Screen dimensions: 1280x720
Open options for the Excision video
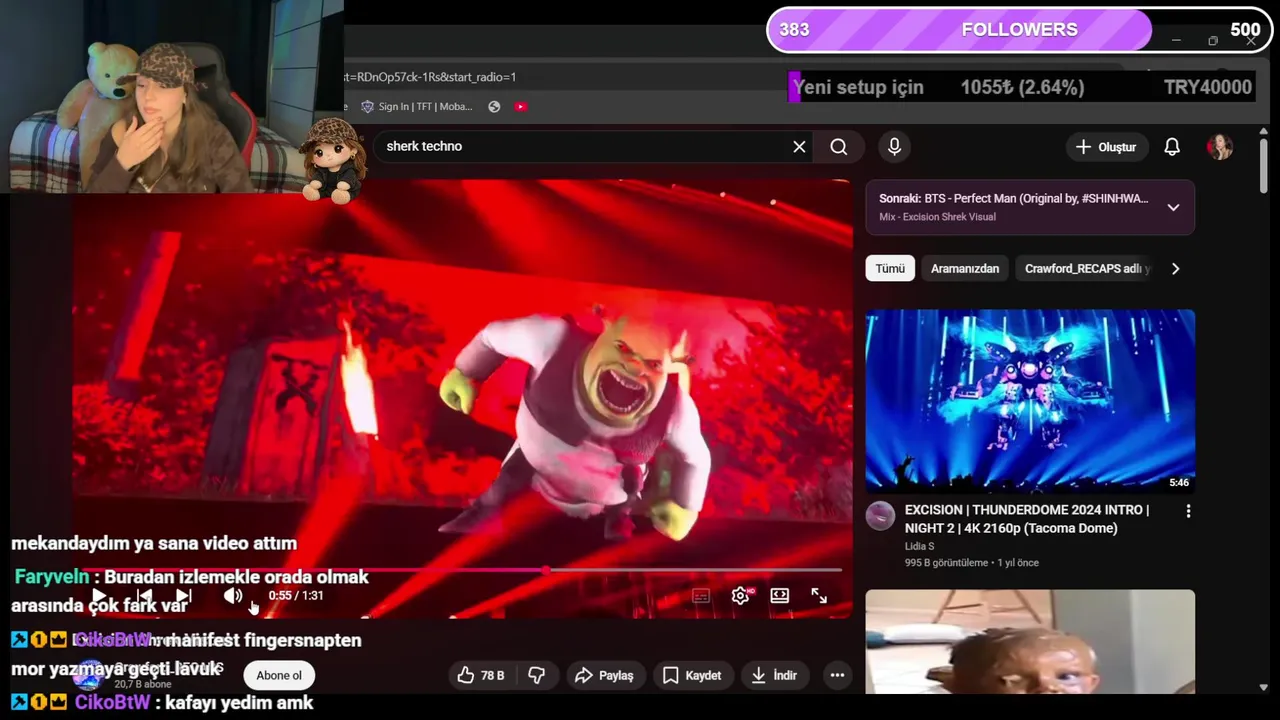pyautogui.click(x=1188, y=511)
